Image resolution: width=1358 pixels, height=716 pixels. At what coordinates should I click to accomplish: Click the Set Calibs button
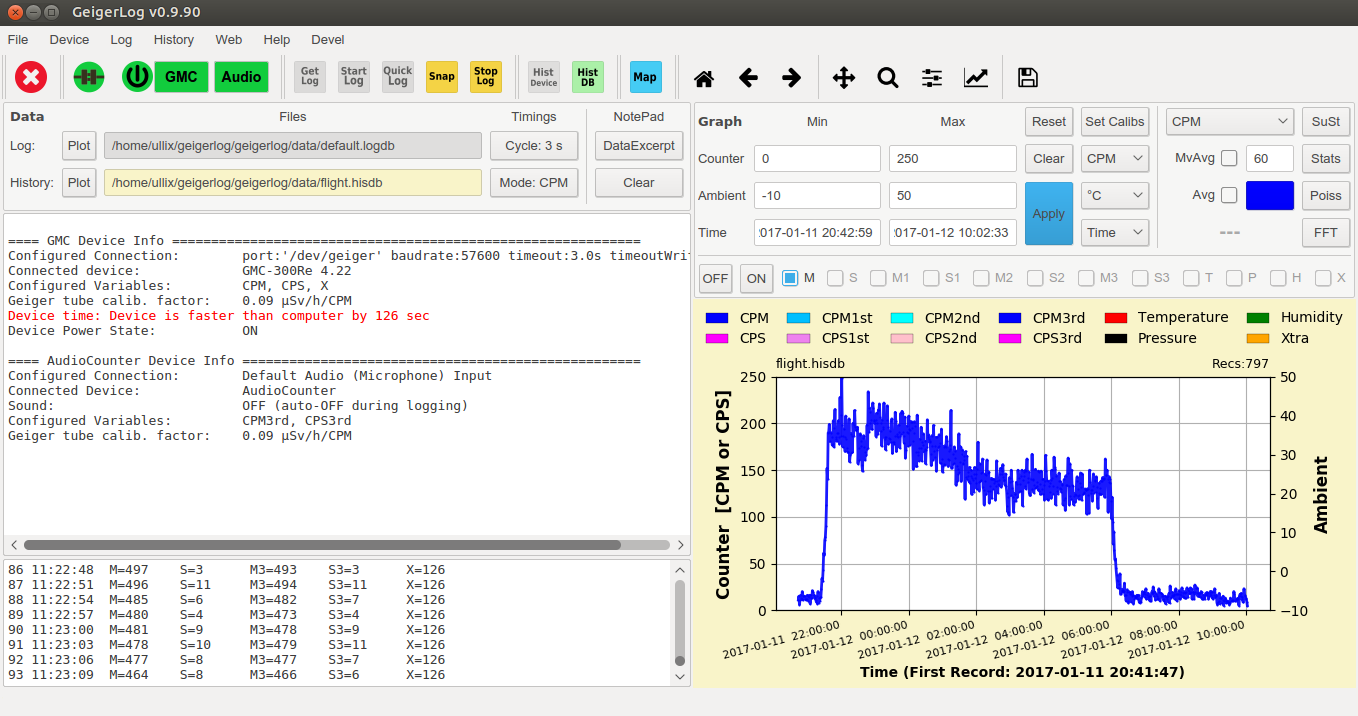tap(1114, 121)
